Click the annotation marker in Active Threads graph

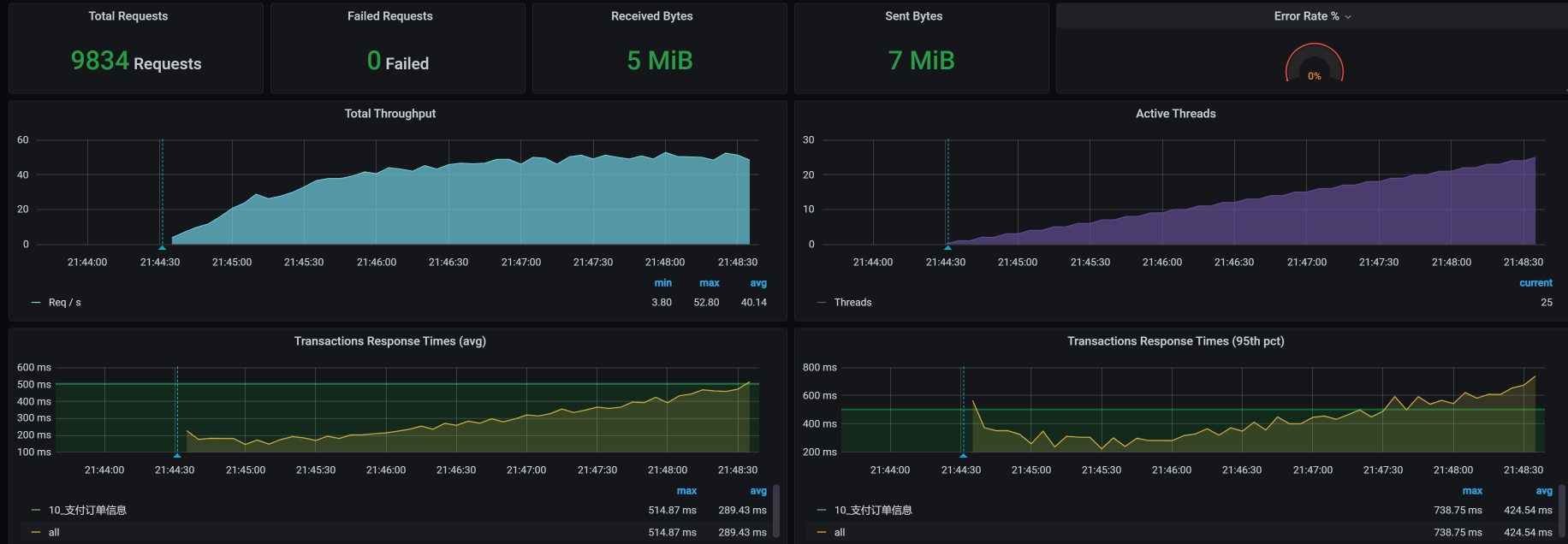pyautogui.click(x=947, y=247)
